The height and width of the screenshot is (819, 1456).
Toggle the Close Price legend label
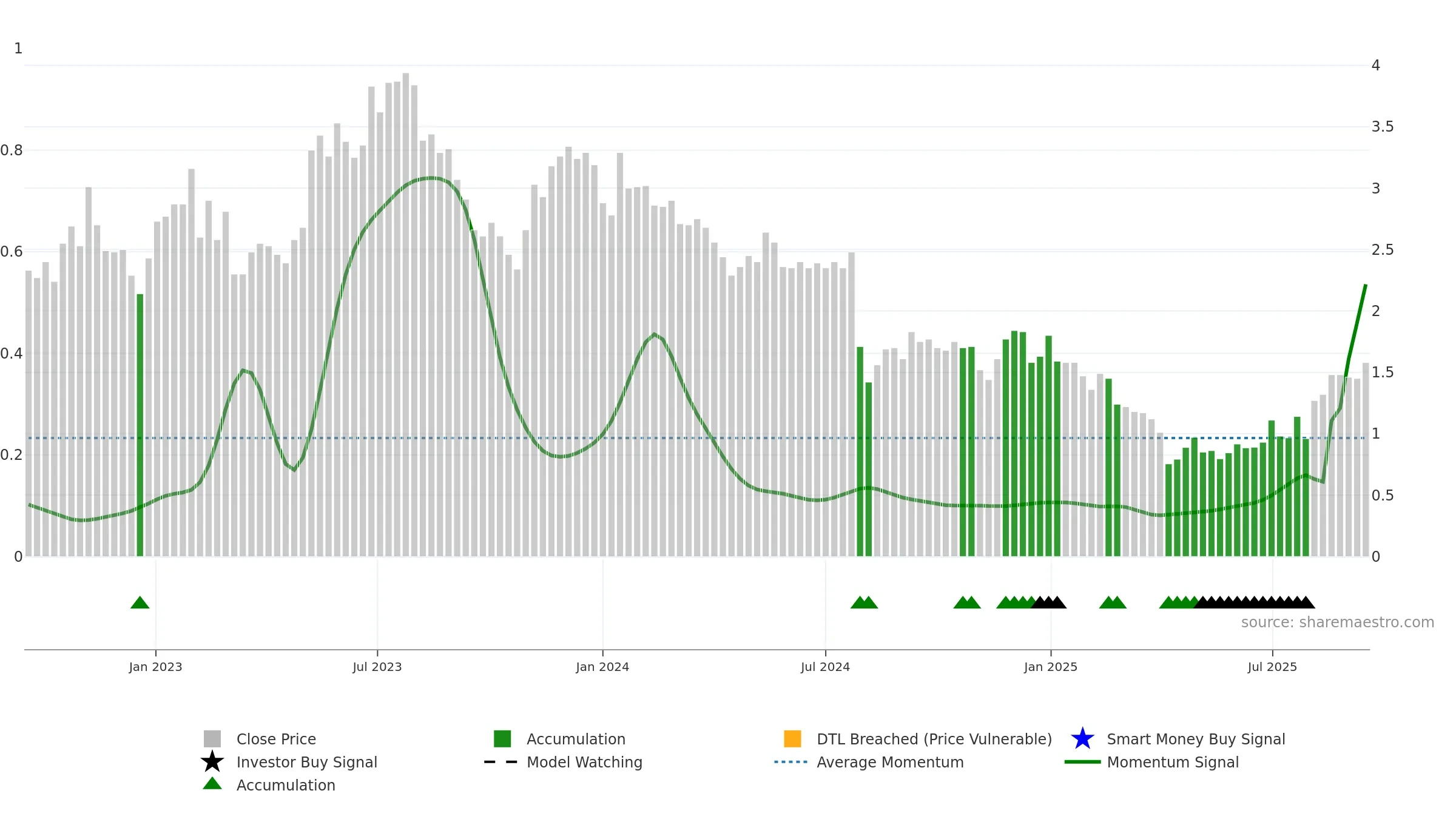[x=276, y=739]
